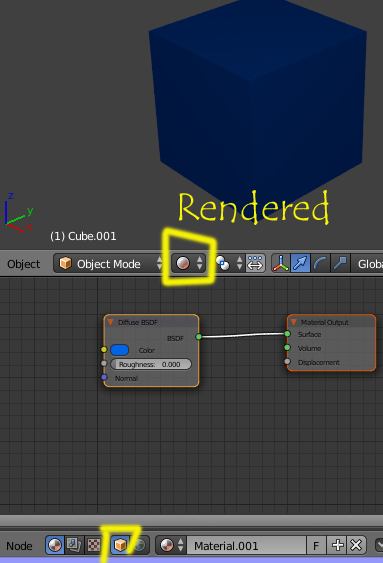Click the Surface input socket
Image resolution: width=383 pixels, height=563 pixels.
pos(287,334)
